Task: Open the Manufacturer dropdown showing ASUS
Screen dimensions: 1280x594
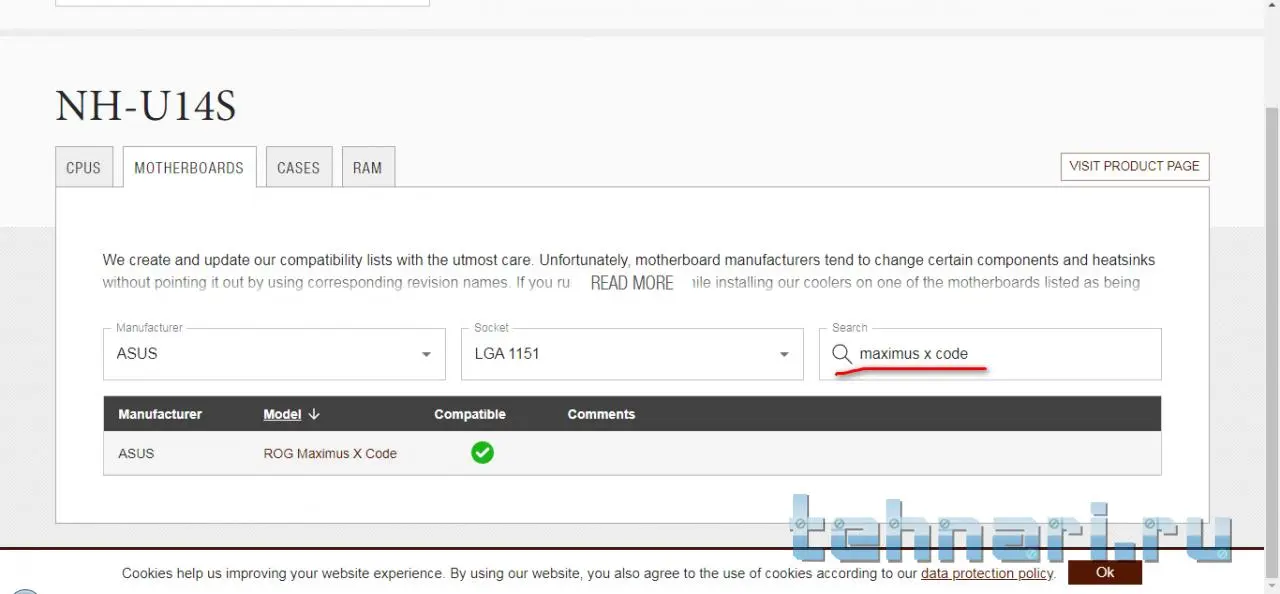Action: tap(274, 354)
